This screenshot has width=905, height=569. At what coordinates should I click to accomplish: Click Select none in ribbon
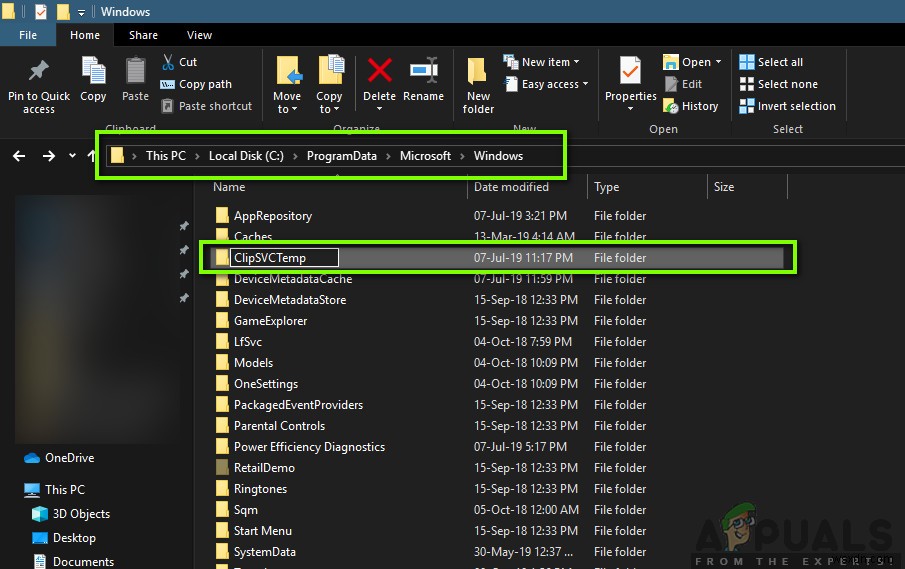point(779,84)
